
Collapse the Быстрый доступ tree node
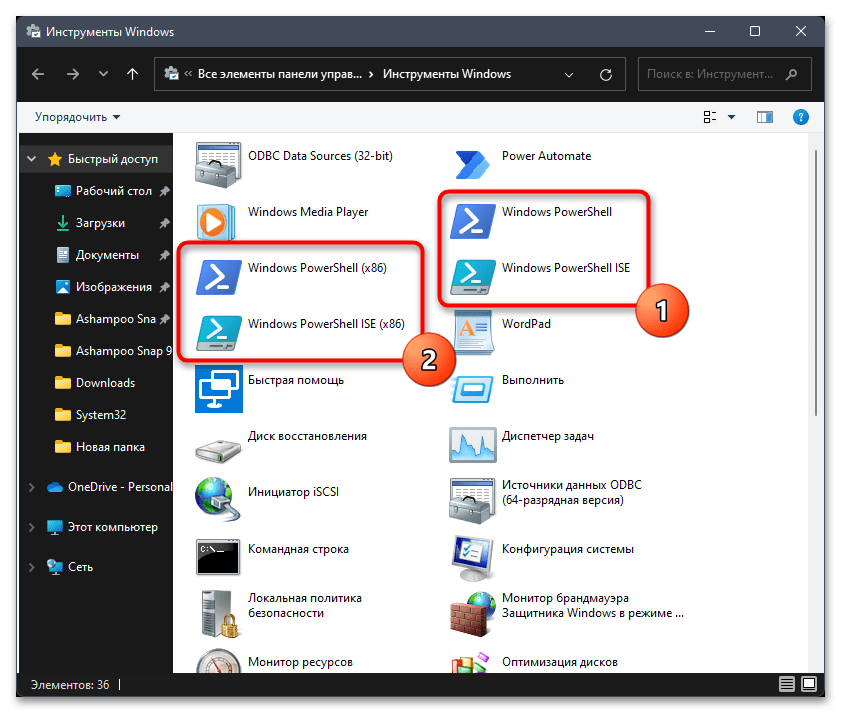pyautogui.click(x=32, y=159)
